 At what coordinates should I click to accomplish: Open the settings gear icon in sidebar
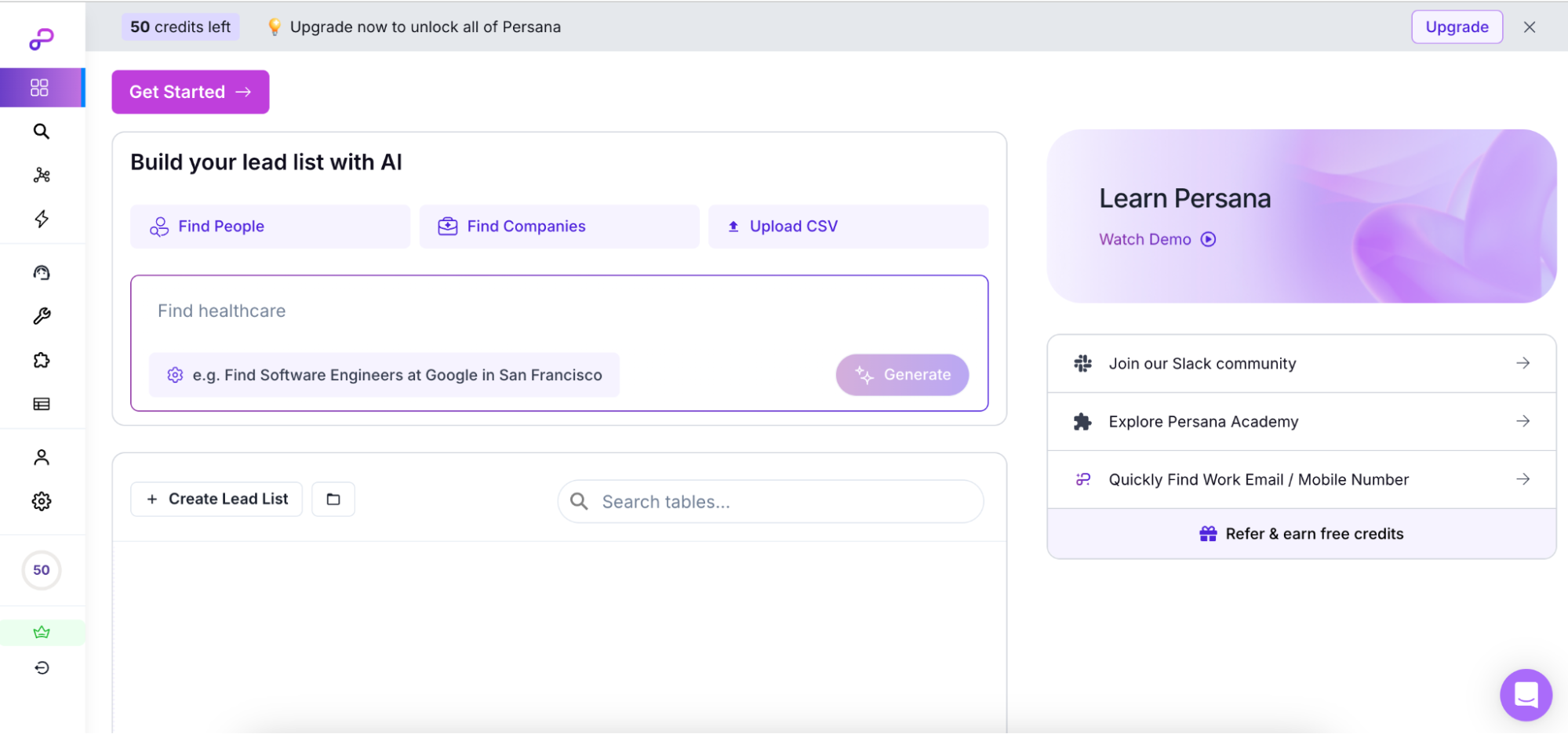42,501
